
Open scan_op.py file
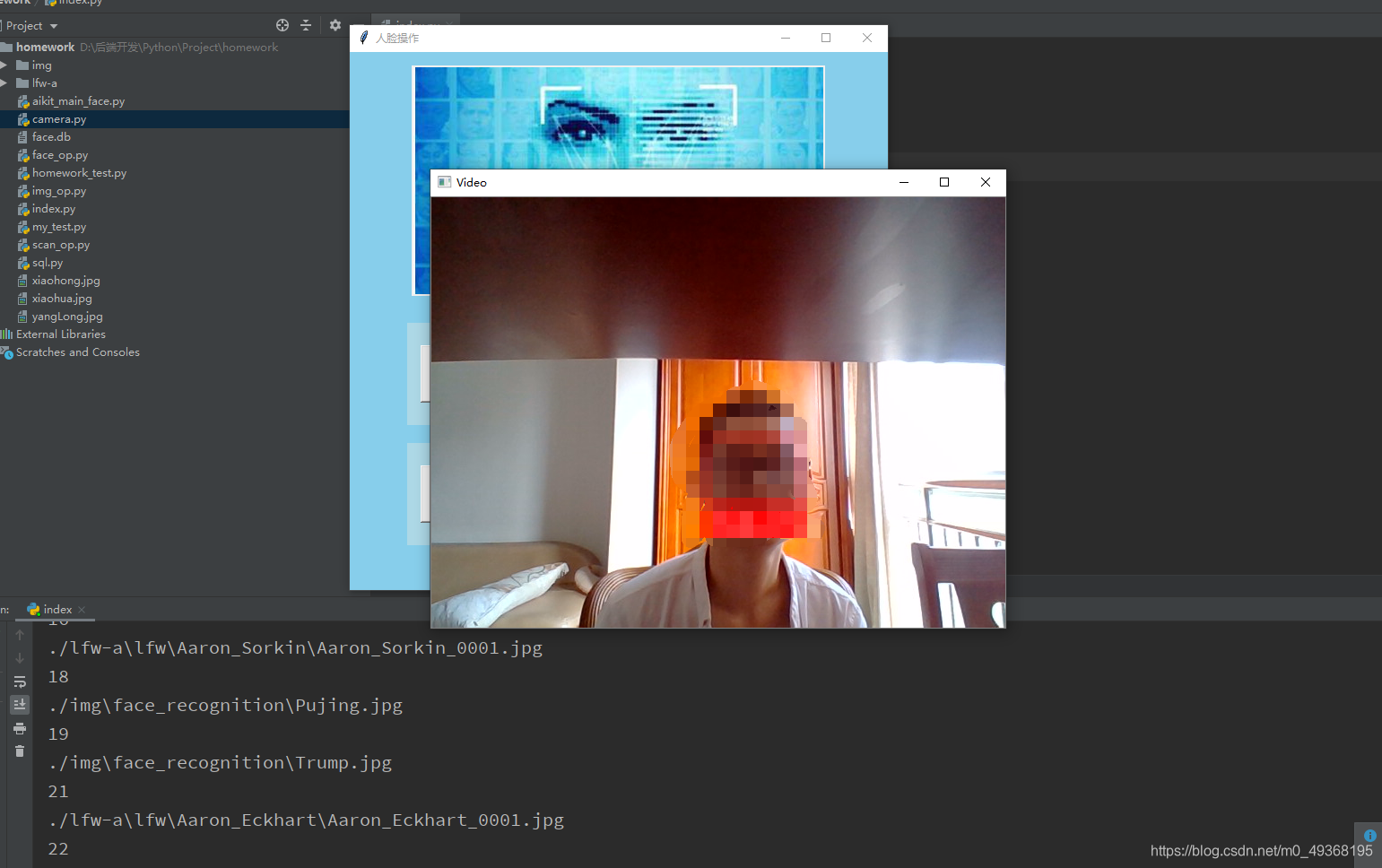(x=61, y=245)
